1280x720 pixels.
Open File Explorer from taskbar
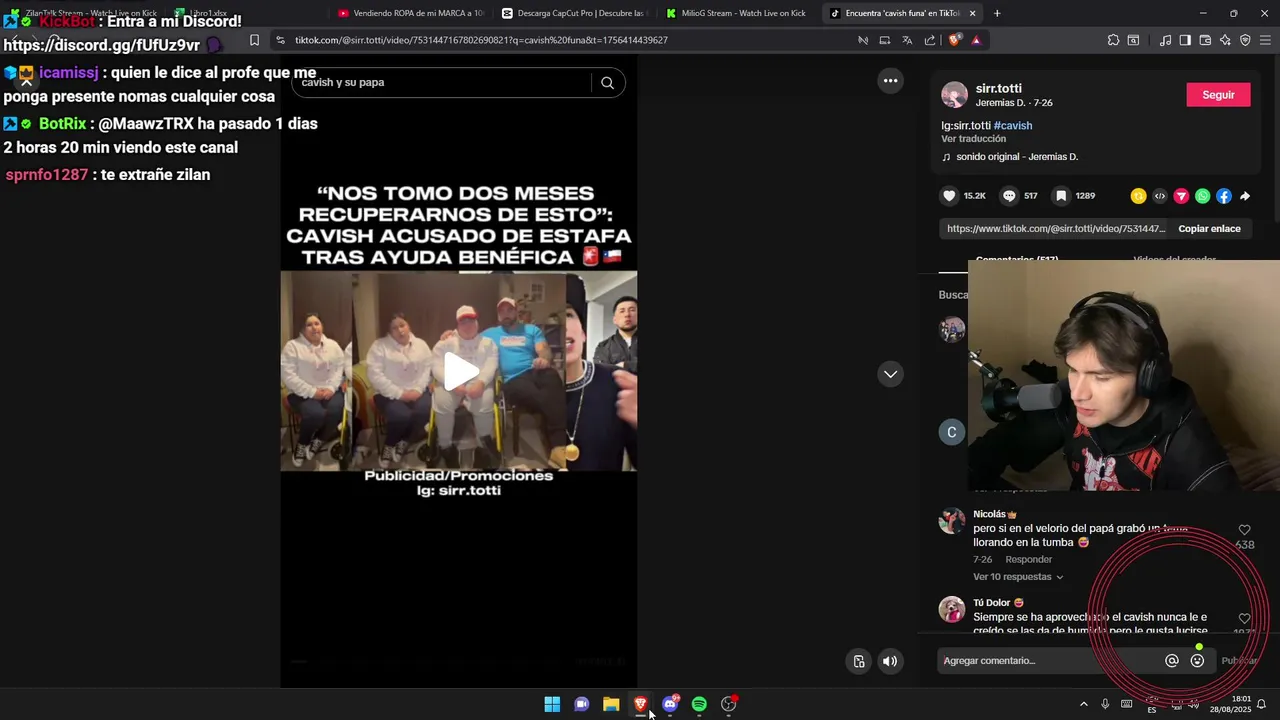611,704
